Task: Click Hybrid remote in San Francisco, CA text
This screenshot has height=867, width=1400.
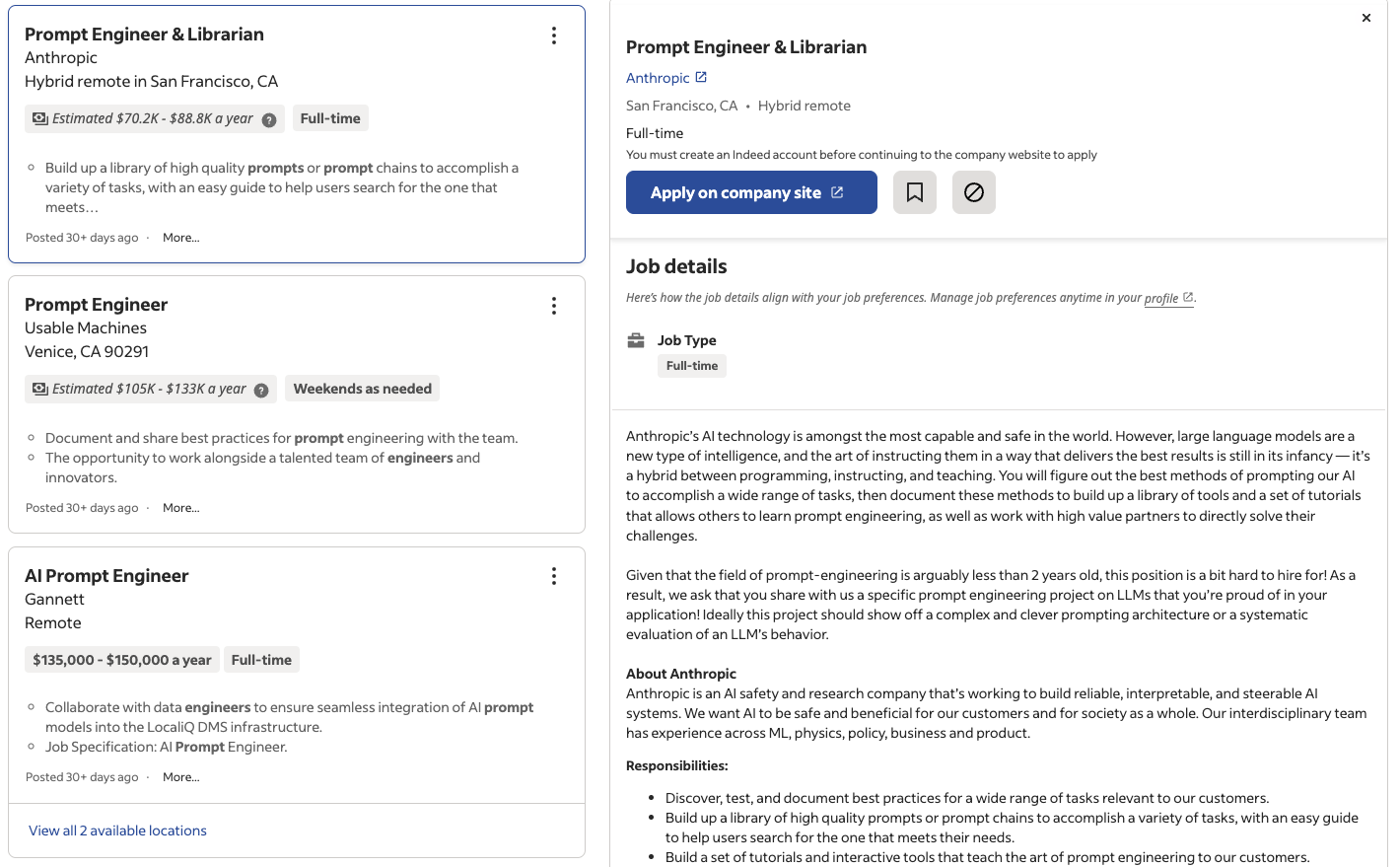Action: point(151,82)
